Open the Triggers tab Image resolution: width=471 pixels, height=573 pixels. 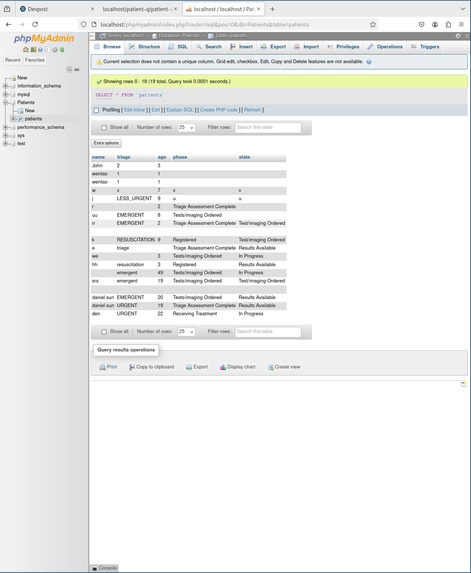[x=425, y=47]
